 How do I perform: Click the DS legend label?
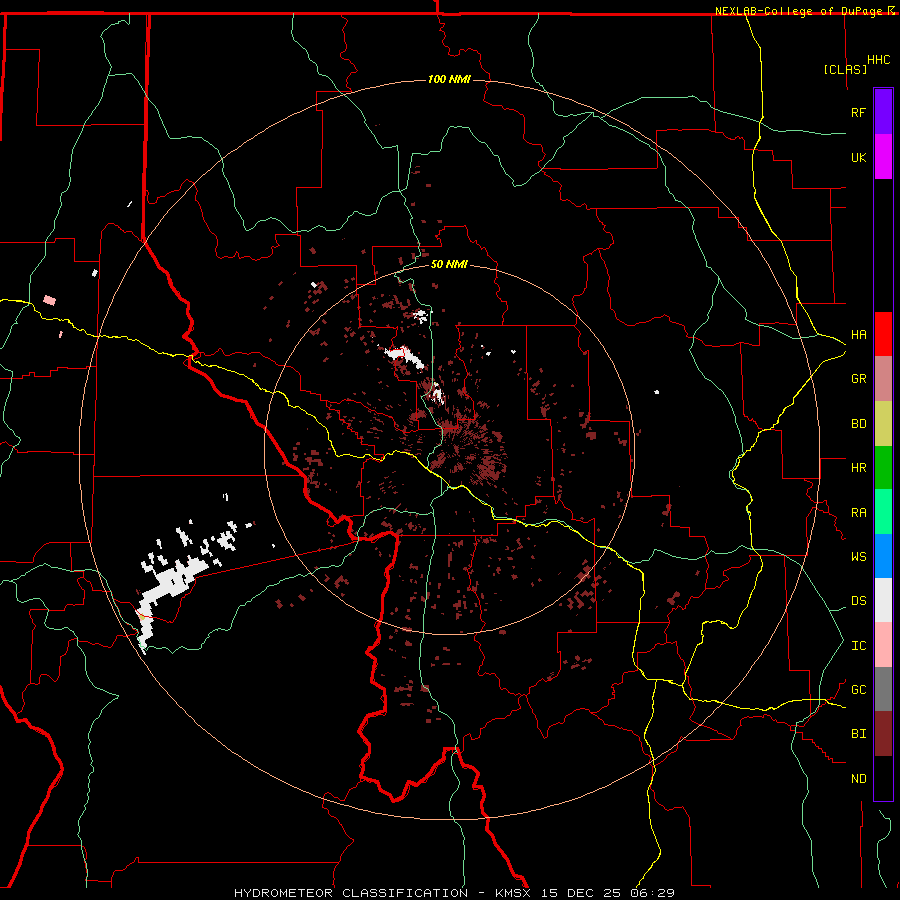coord(858,601)
